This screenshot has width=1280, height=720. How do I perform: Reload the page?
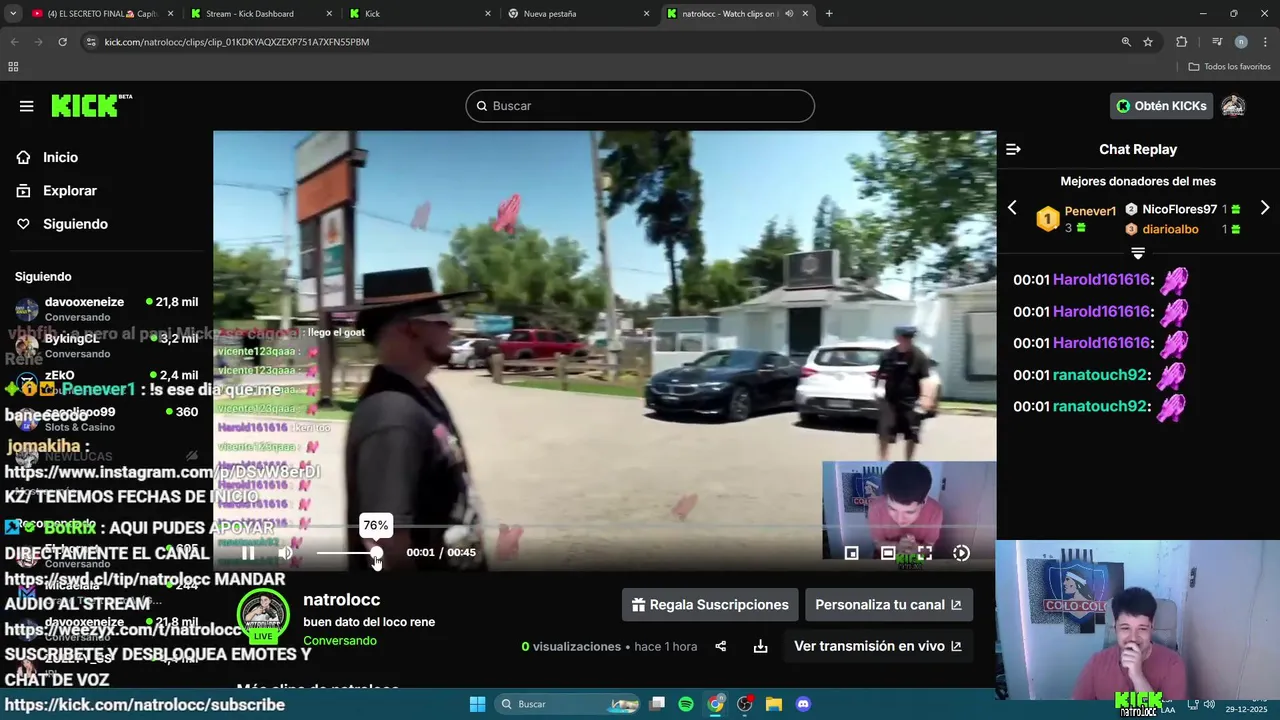click(62, 42)
